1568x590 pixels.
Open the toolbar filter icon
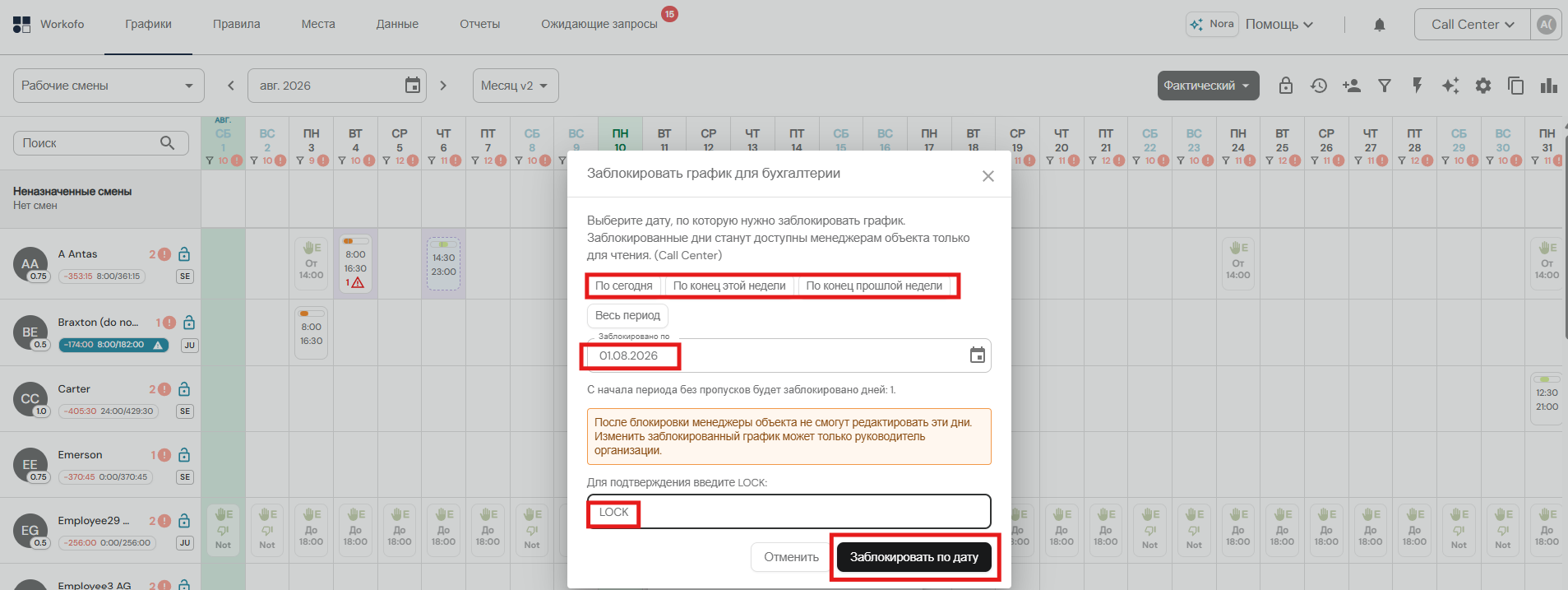tap(1385, 86)
